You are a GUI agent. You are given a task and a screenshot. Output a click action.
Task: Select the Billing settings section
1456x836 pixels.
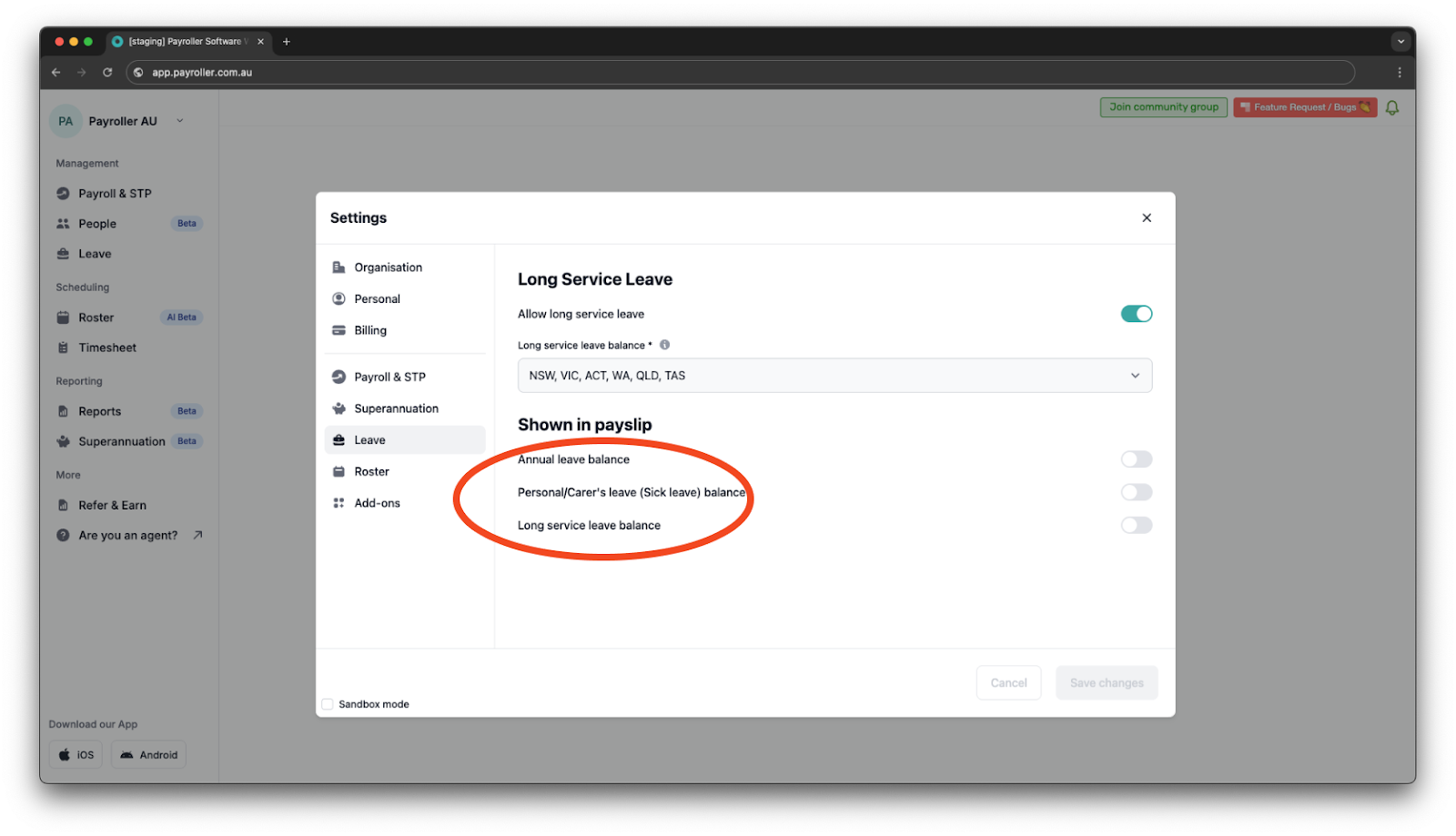(369, 329)
